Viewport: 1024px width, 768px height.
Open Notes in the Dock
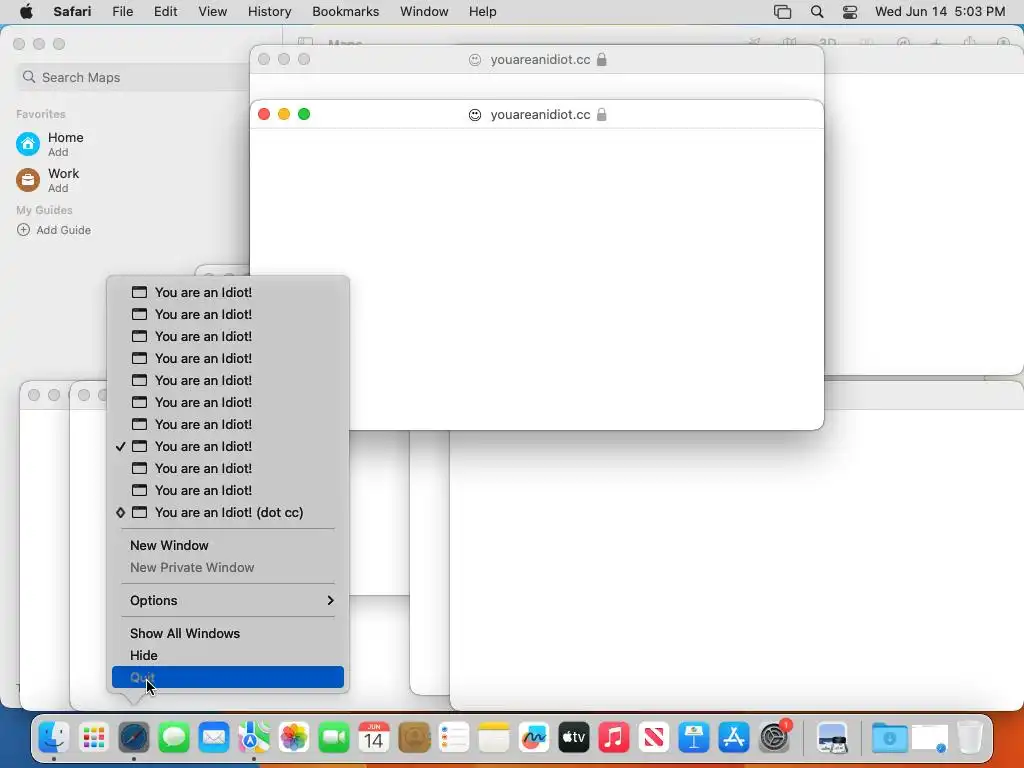(494, 738)
